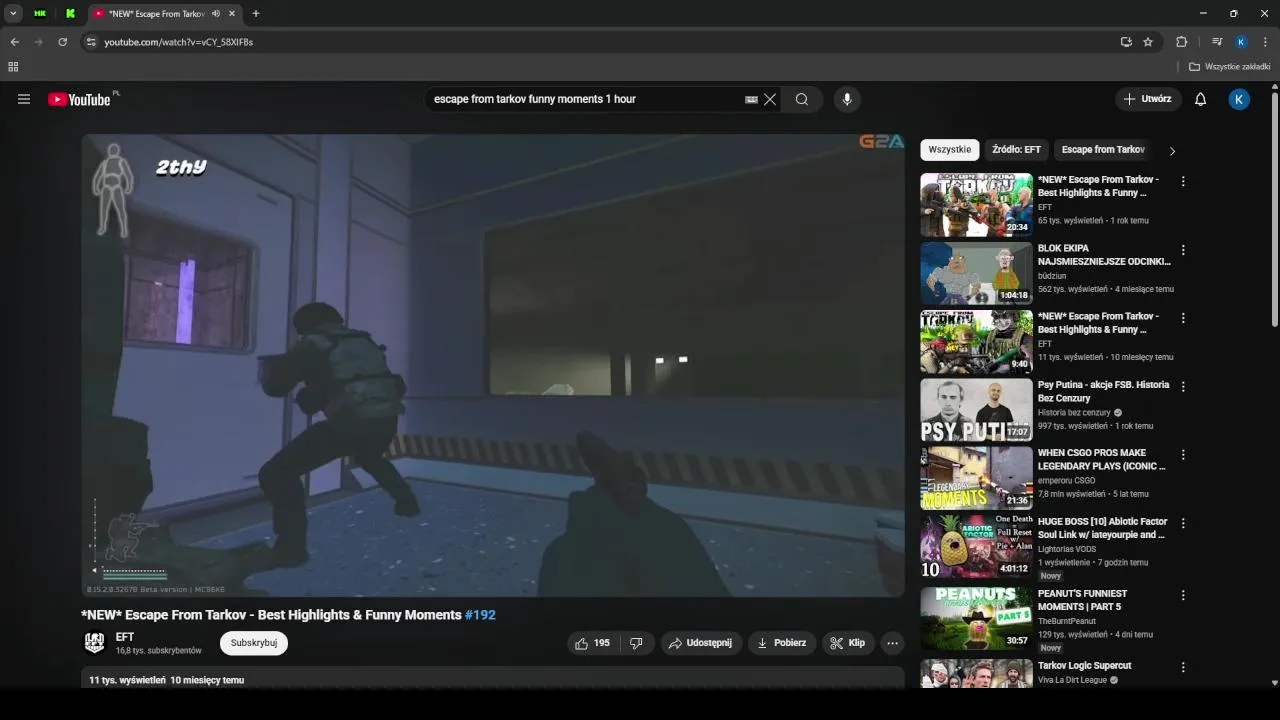
Task: Switch to the second pinned green tab
Action: [70, 14]
